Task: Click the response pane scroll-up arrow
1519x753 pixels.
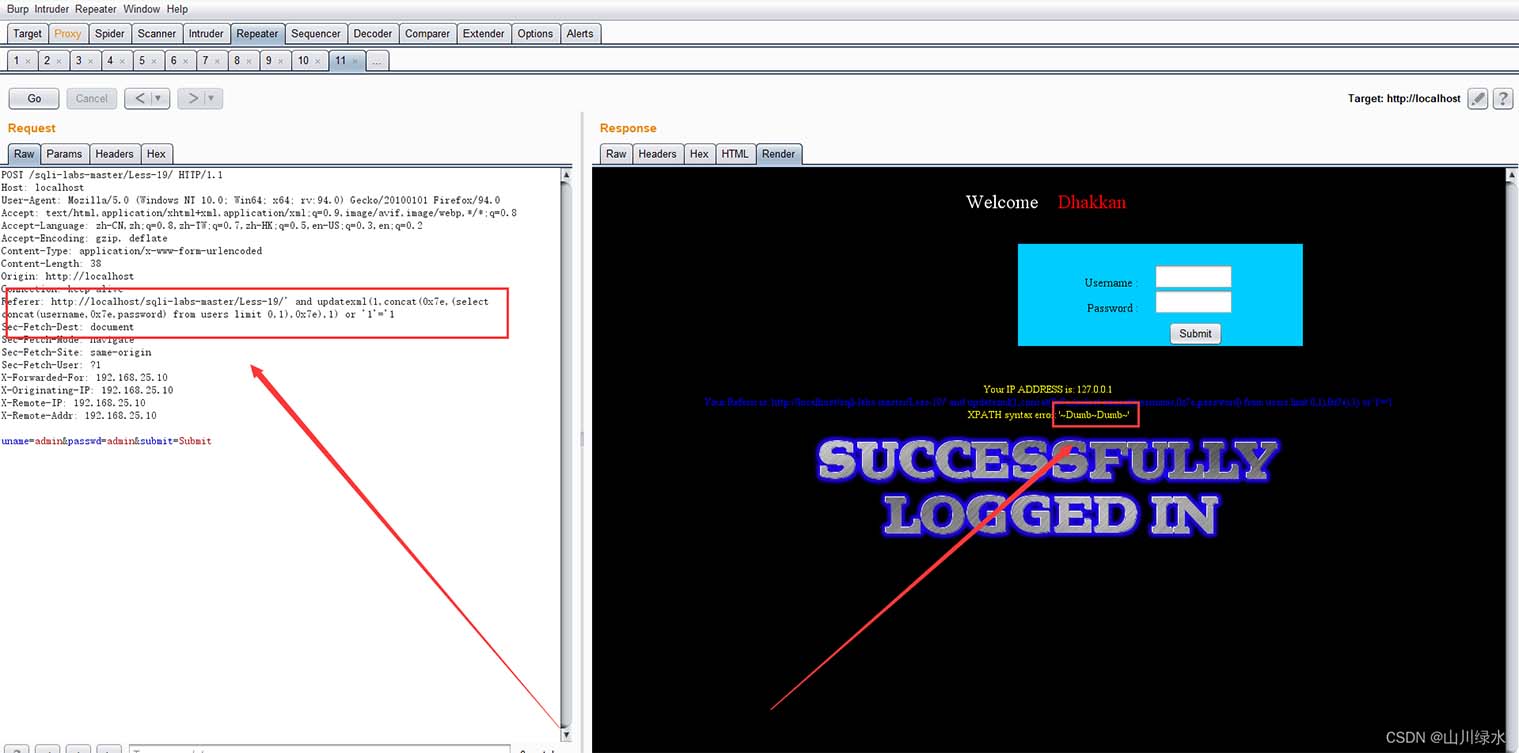Action: [x=1511, y=176]
